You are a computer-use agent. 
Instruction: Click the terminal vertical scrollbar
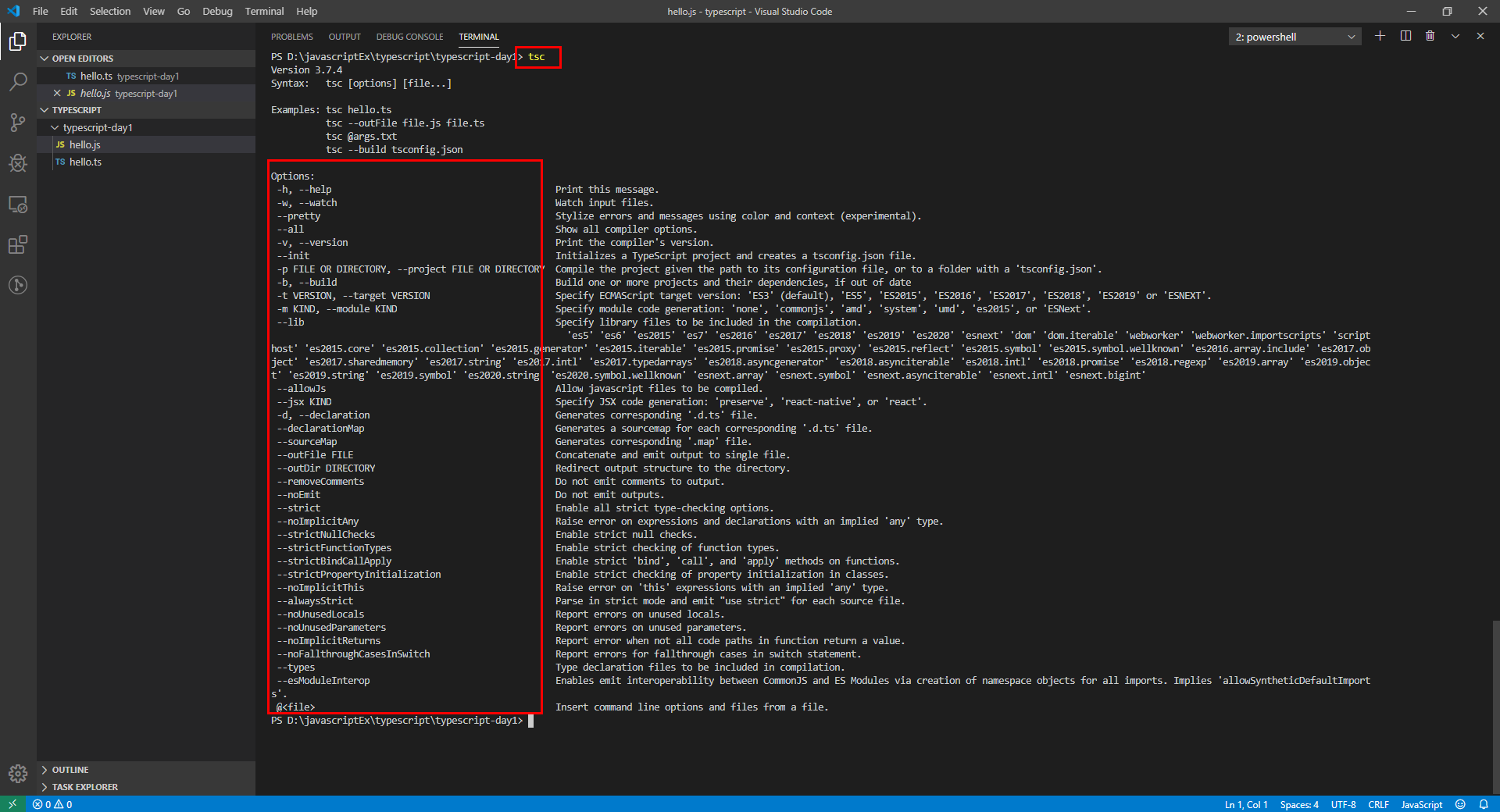(1495, 707)
